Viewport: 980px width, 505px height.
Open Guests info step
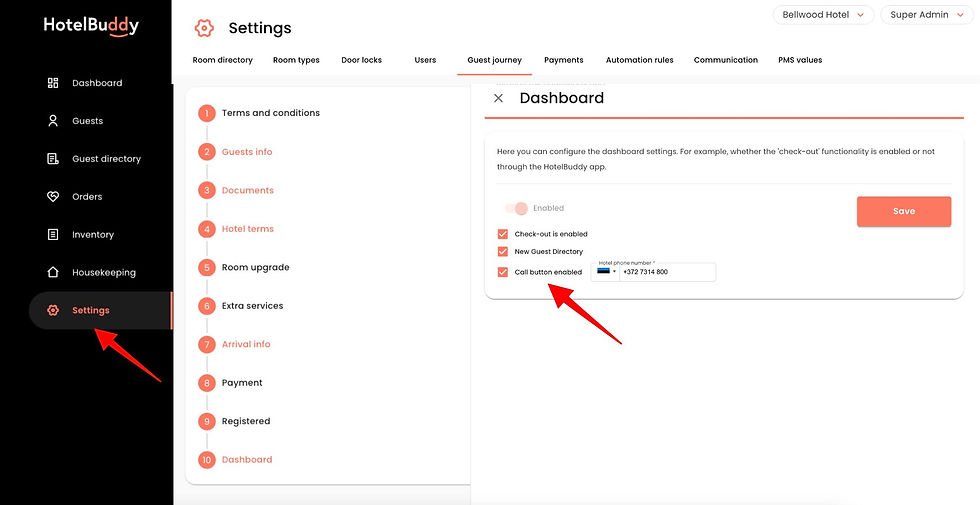point(247,152)
